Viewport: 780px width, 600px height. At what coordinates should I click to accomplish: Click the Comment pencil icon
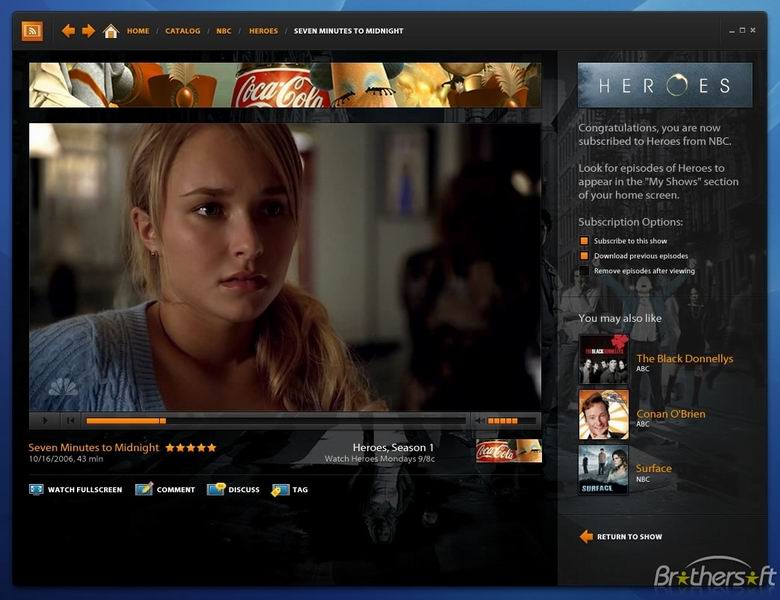coord(144,489)
